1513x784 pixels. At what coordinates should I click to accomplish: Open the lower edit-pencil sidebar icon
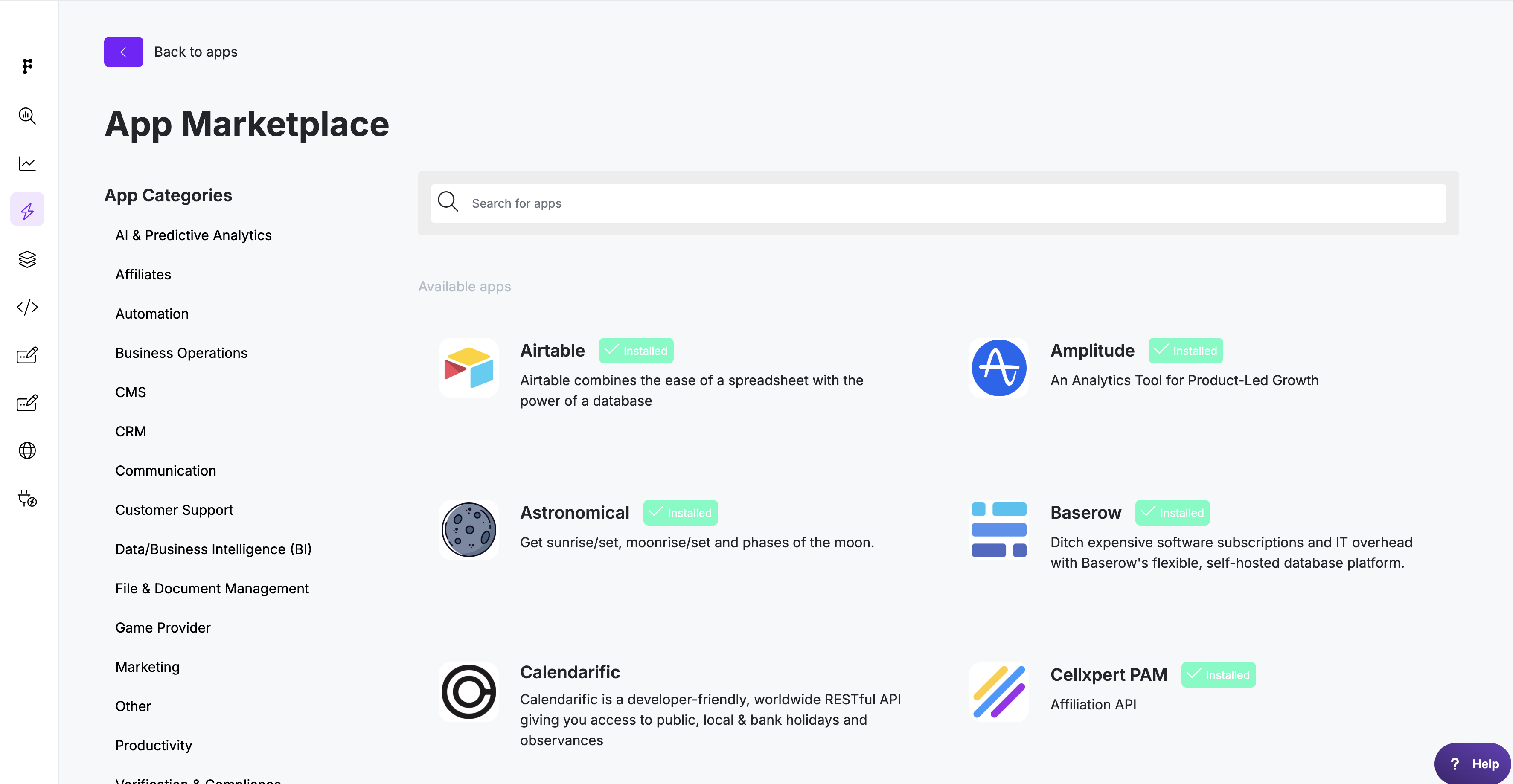(27, 403)
